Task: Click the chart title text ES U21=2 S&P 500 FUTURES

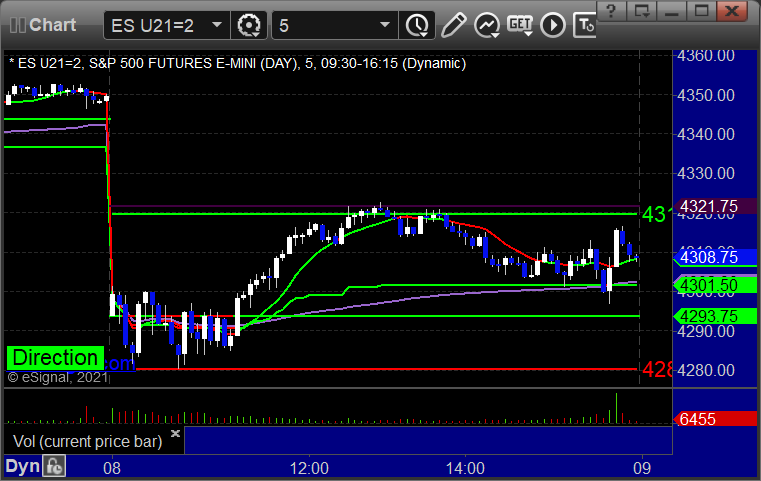Action: 237,63
